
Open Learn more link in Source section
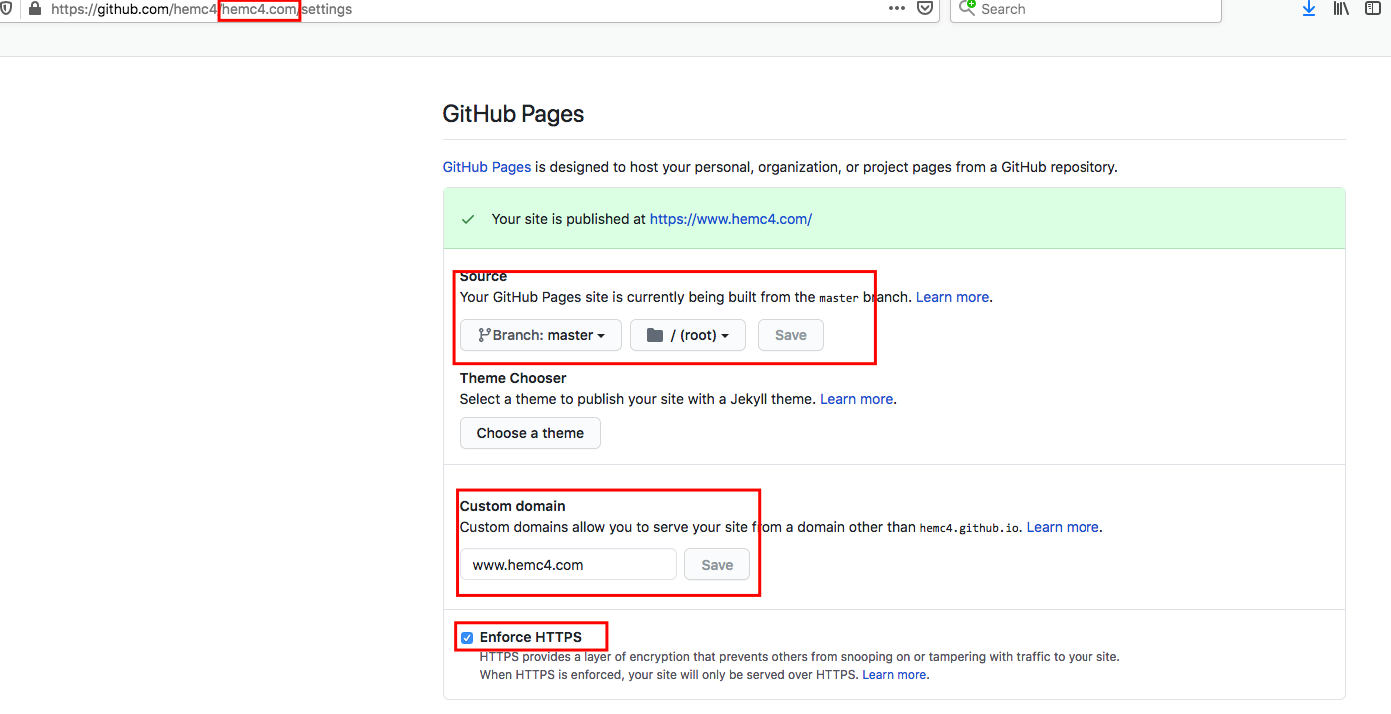point(953,297)
